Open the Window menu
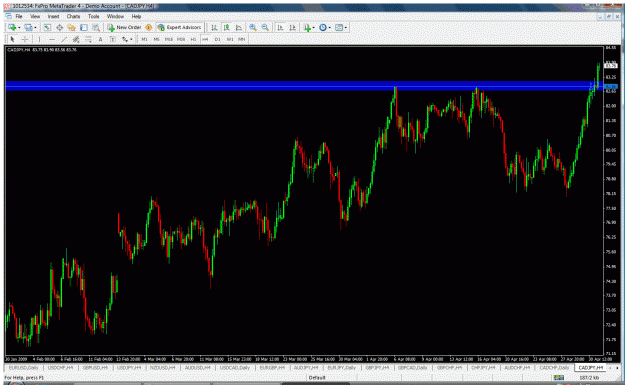 click(115, 16)
